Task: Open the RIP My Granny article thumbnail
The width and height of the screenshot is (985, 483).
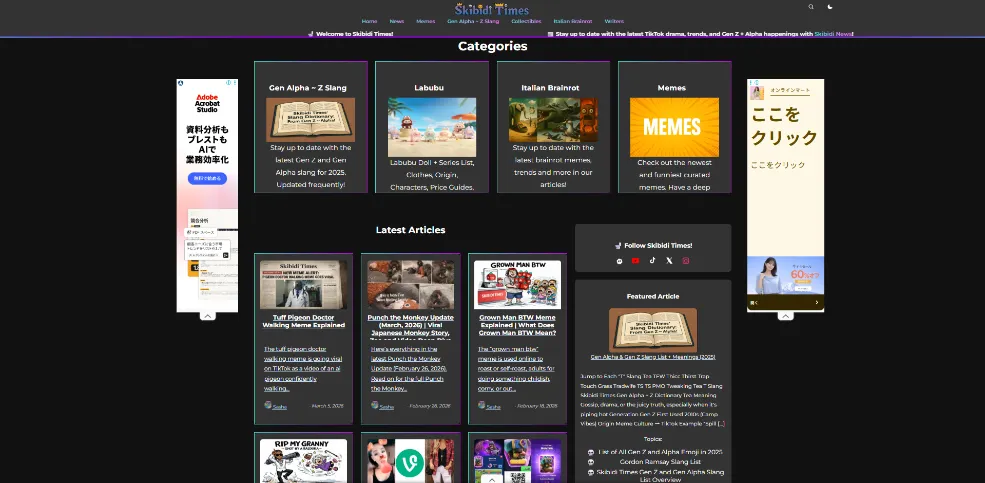Action: (303, 460)
